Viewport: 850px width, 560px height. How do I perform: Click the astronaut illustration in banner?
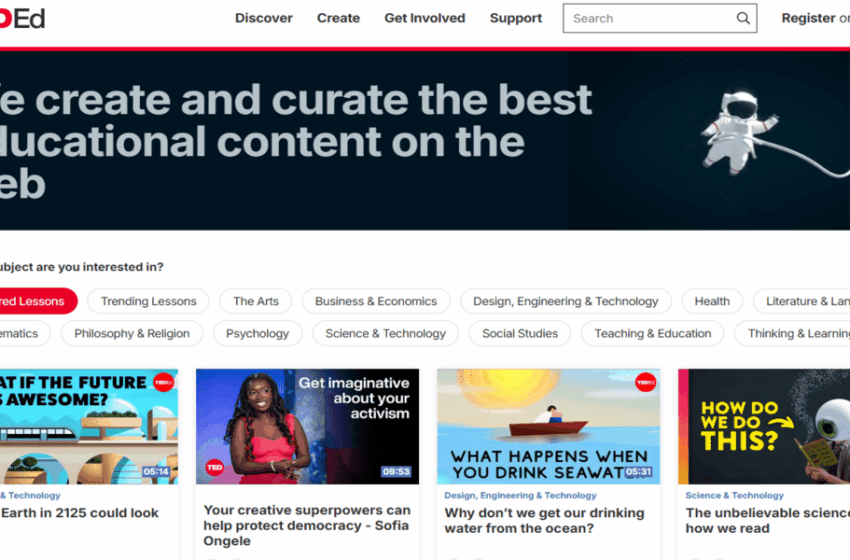click(x=738, y=133)
